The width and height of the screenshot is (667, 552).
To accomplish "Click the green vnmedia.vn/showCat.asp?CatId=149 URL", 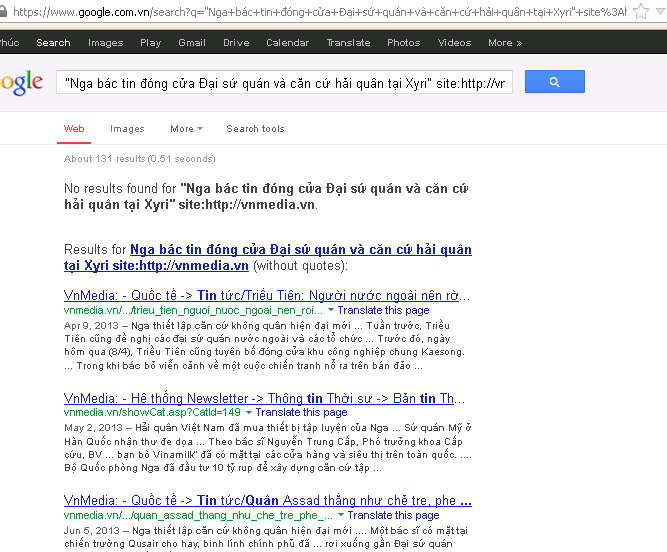I will [152, 412].
